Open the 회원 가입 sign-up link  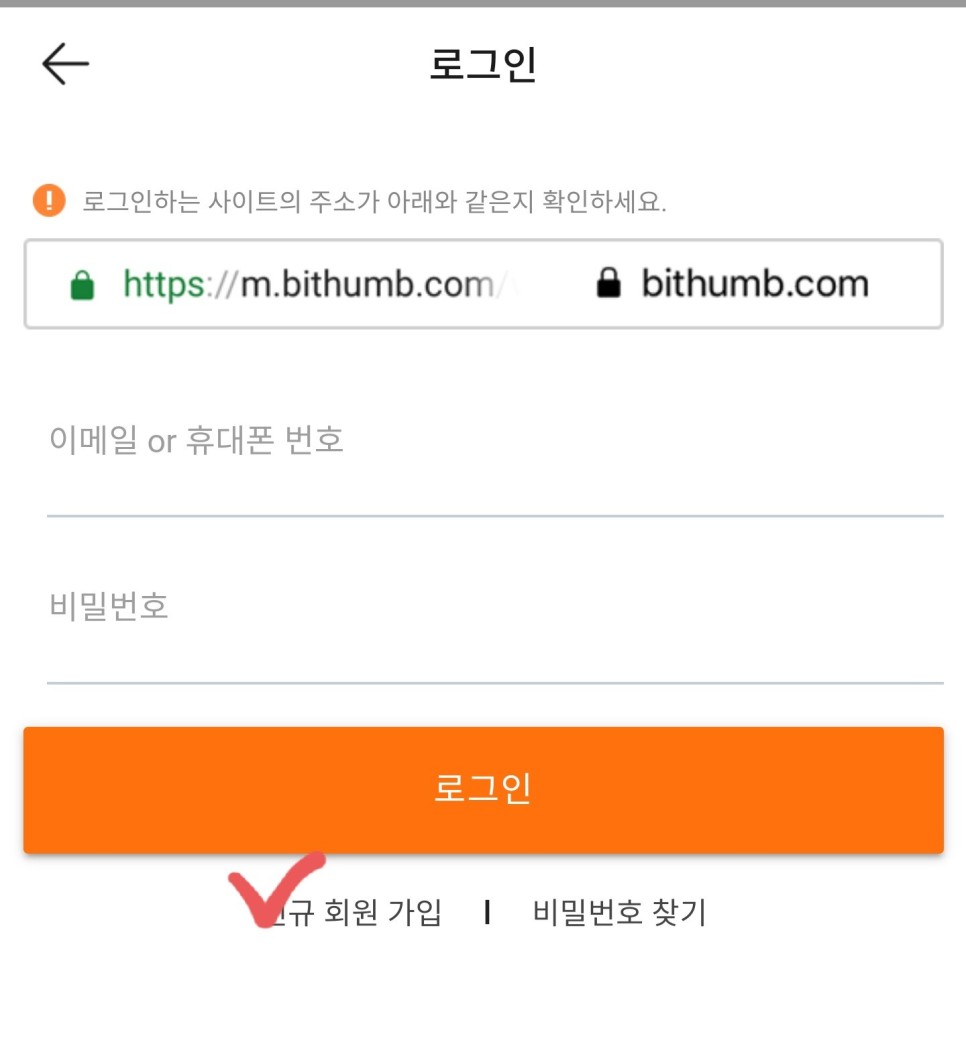click(357, 912)
